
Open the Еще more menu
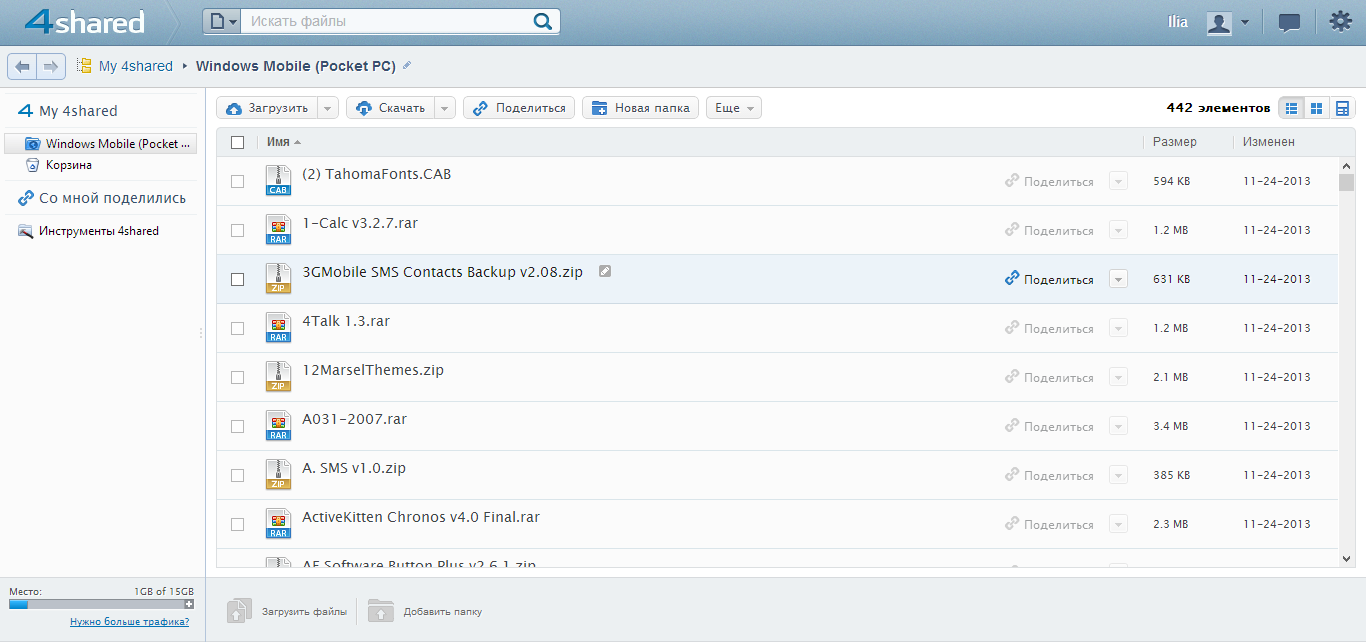click(x=734, y=108)
